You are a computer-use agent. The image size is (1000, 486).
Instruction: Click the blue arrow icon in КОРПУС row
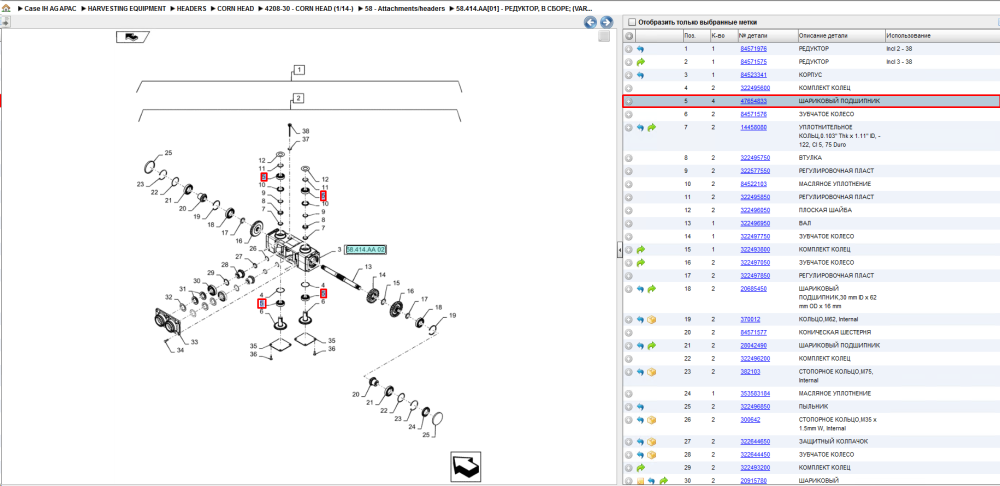coord(641,75)
